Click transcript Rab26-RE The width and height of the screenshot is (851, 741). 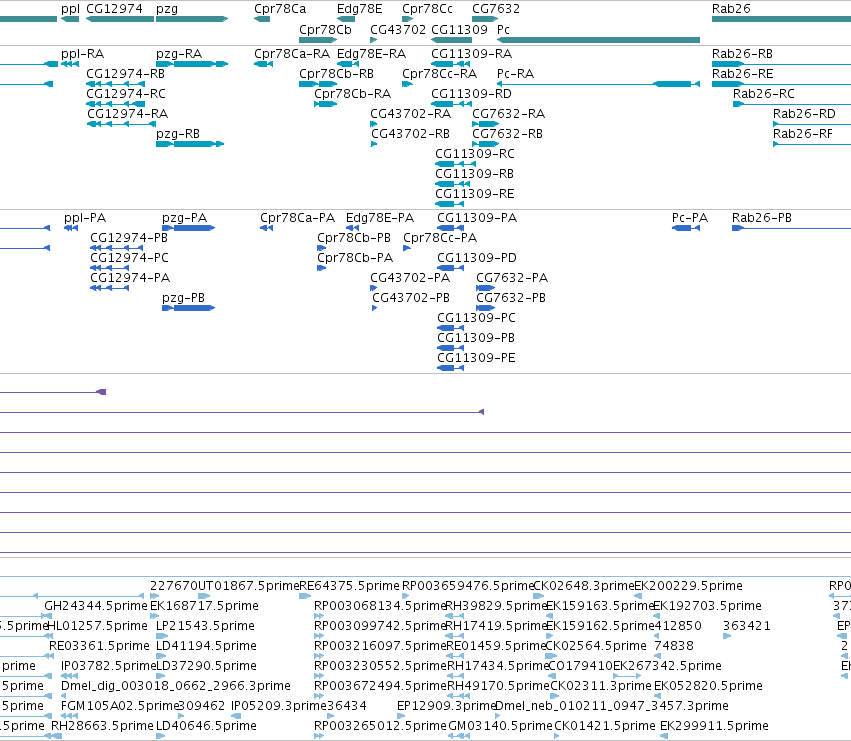pos(742,74)
